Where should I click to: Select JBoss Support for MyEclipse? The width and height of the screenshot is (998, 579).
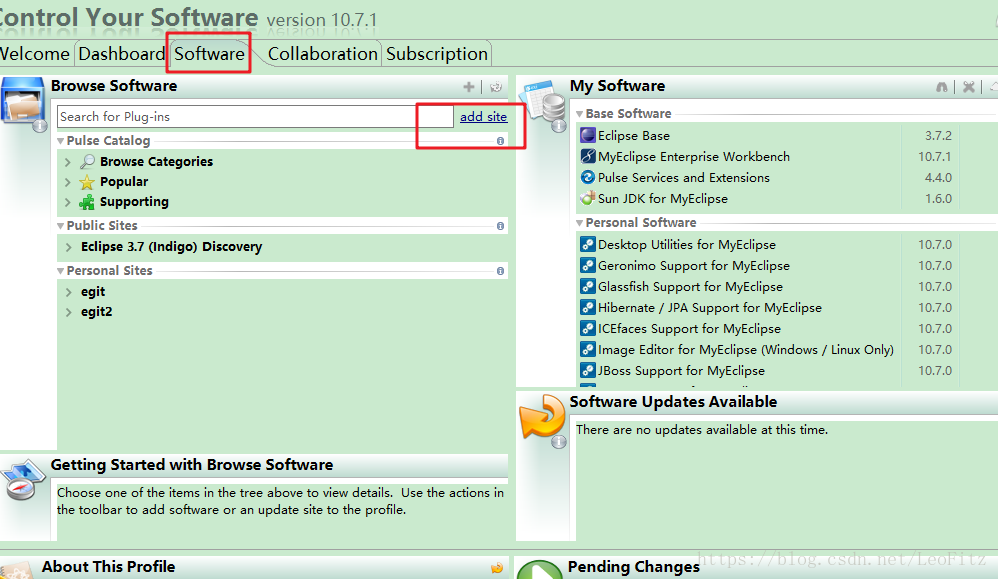(x=682, y=370)
